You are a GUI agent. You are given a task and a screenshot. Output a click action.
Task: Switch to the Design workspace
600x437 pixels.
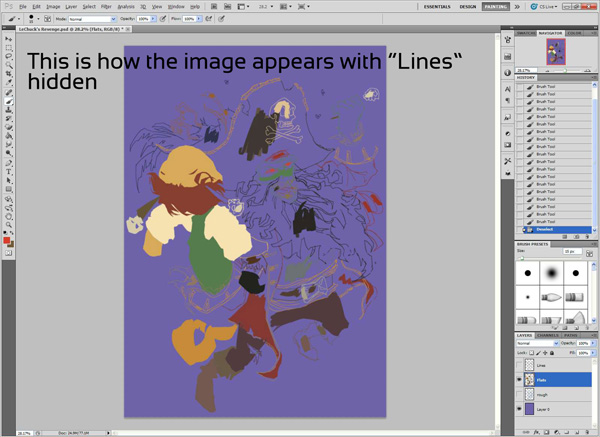click(x=468, y=7)
